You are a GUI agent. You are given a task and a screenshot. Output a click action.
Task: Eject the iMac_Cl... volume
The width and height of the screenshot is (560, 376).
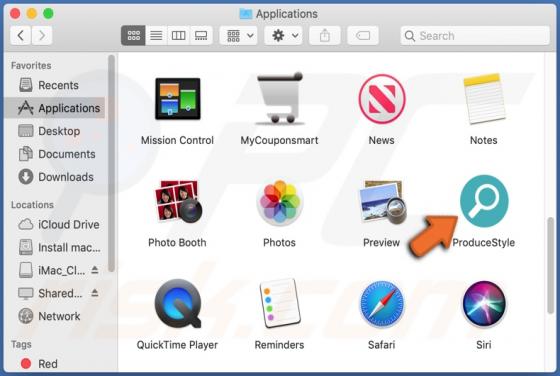(95, 270)
